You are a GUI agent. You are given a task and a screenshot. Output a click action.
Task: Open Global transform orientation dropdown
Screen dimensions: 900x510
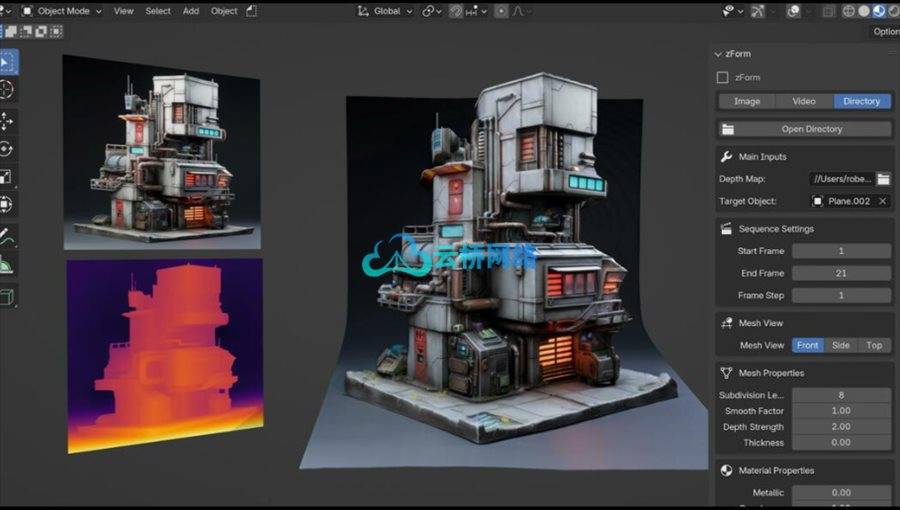coord(385,11)
